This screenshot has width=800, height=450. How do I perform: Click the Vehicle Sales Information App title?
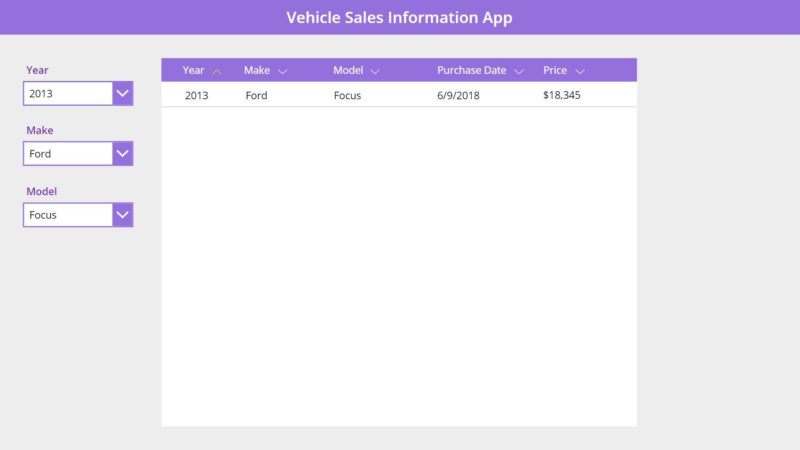click(399, 17)
